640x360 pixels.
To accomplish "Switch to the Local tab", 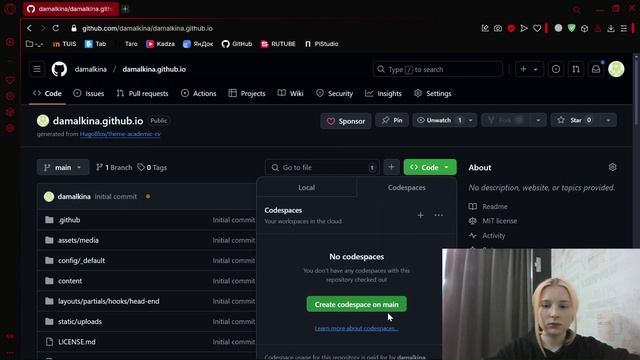I will (307, 187).
